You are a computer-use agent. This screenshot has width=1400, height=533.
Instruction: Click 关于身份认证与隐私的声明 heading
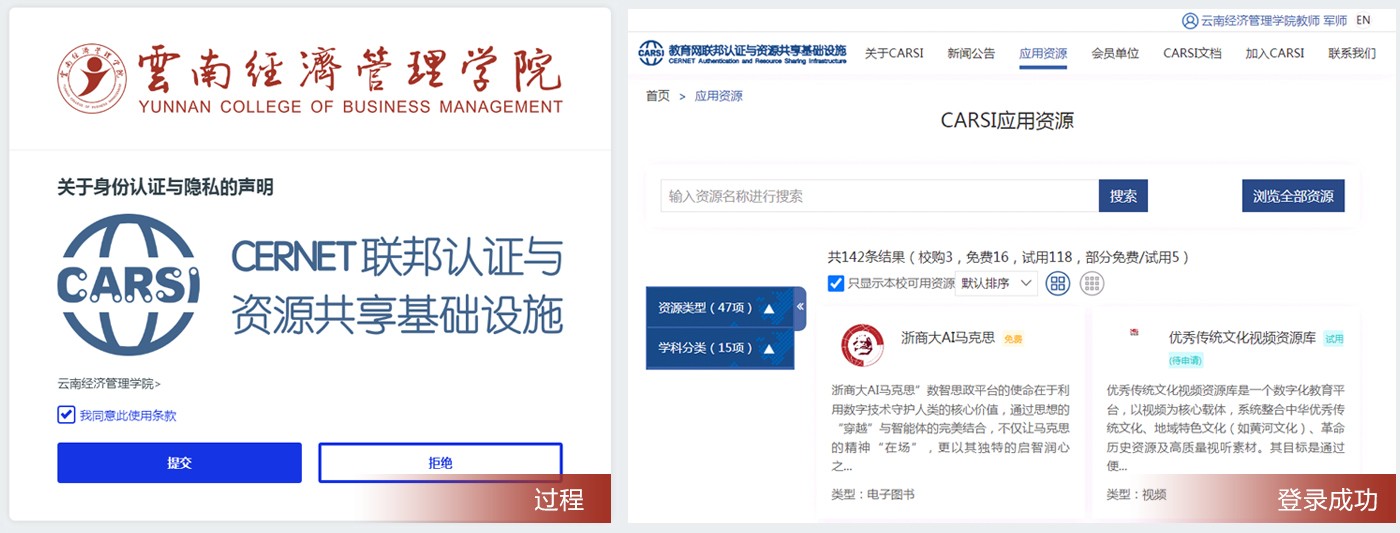tap(165, 187)
